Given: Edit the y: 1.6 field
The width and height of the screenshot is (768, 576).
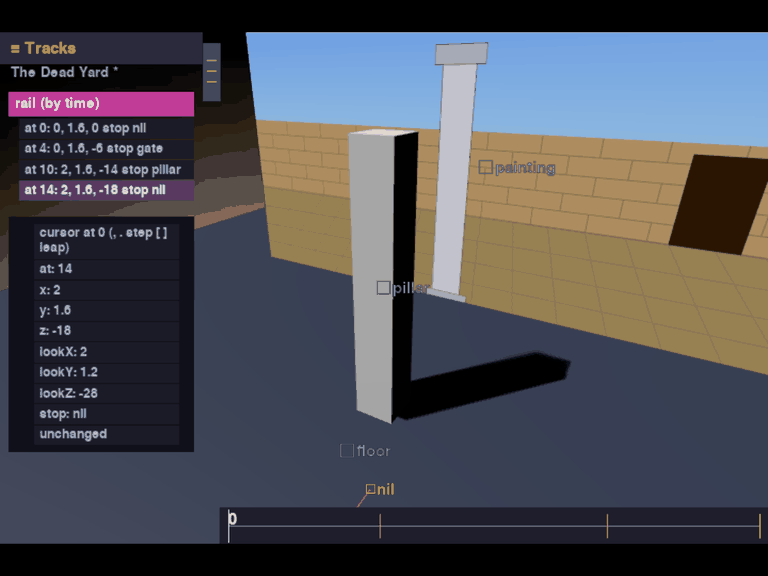Looking at the screenshot, I should point(107,311).
